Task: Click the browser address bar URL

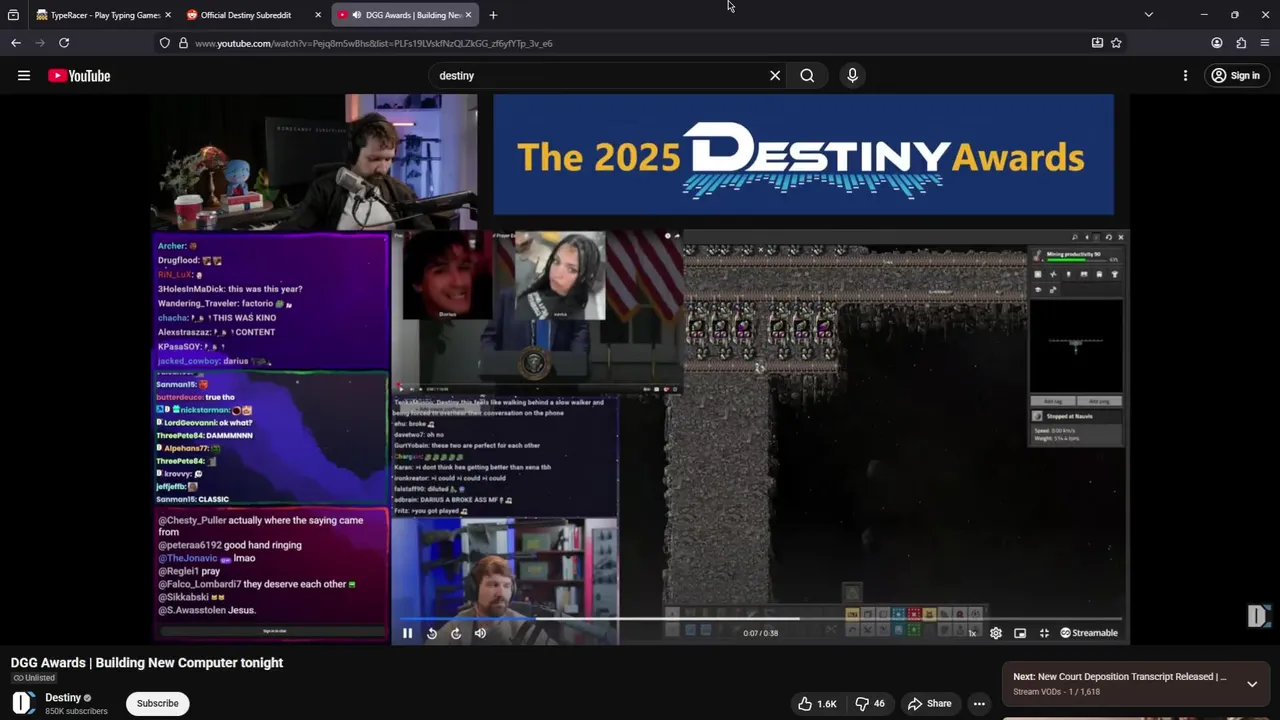Action: click(373, 43)
